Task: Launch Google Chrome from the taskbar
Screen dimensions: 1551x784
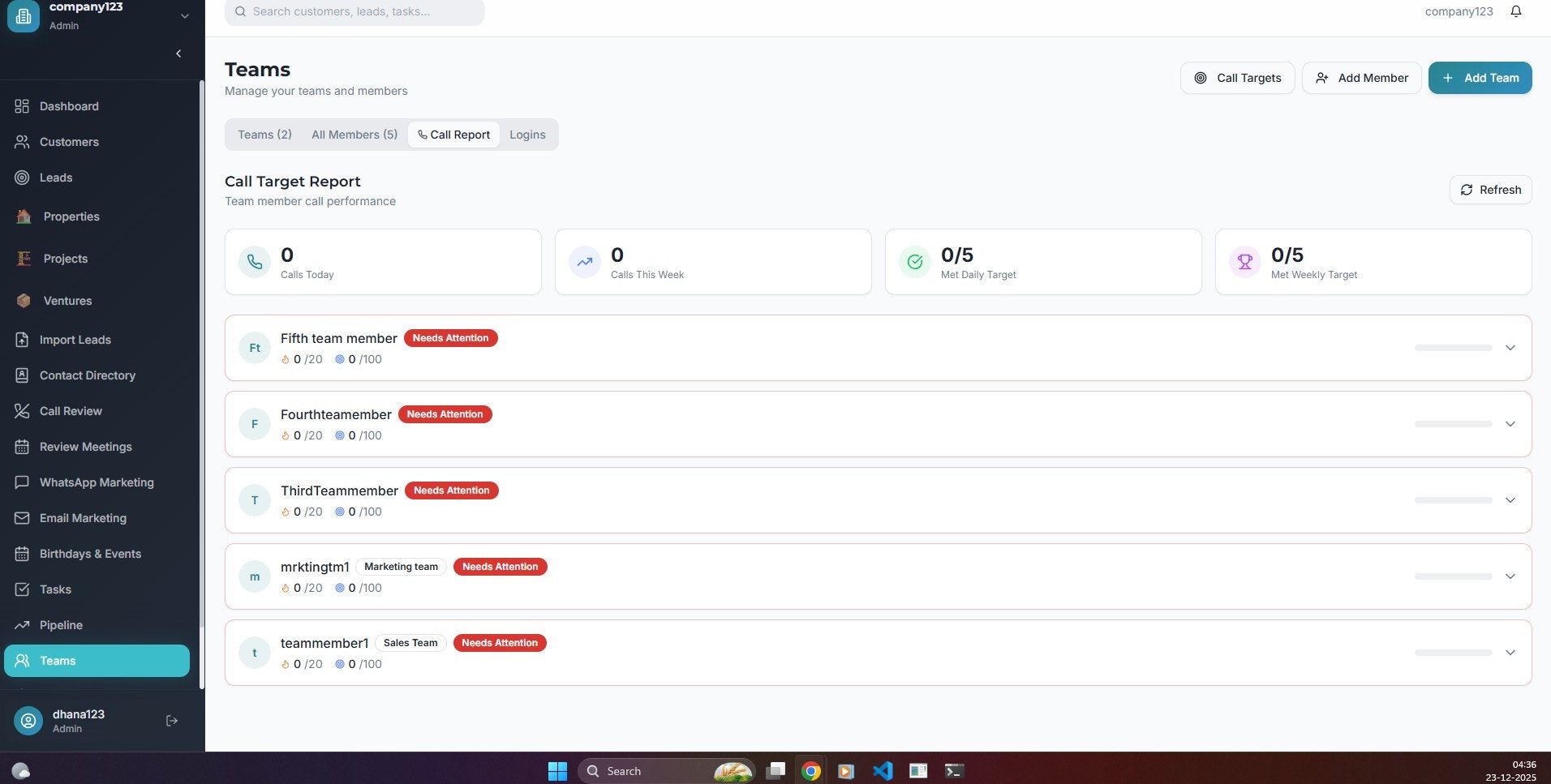Action: point(811,770)
